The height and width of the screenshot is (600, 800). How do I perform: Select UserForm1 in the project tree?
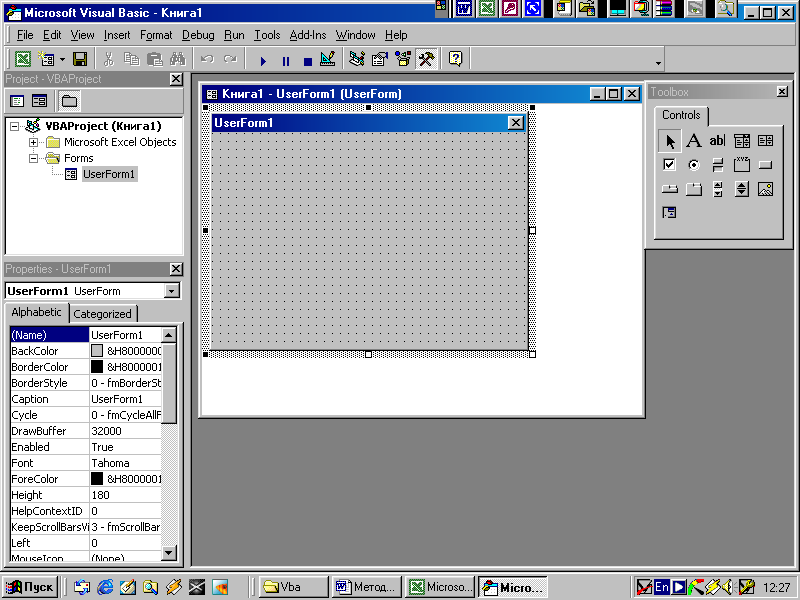click(x=109, y=174)
